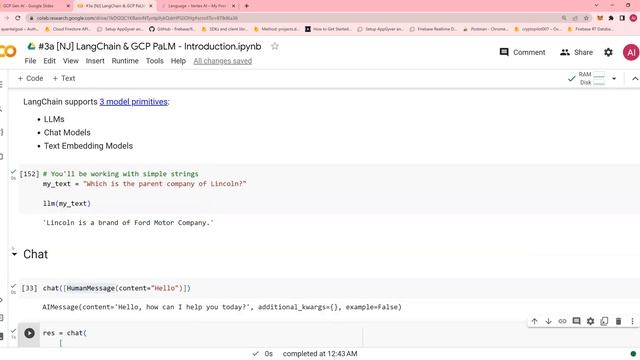Open the Comment button

tap(522, 52)
